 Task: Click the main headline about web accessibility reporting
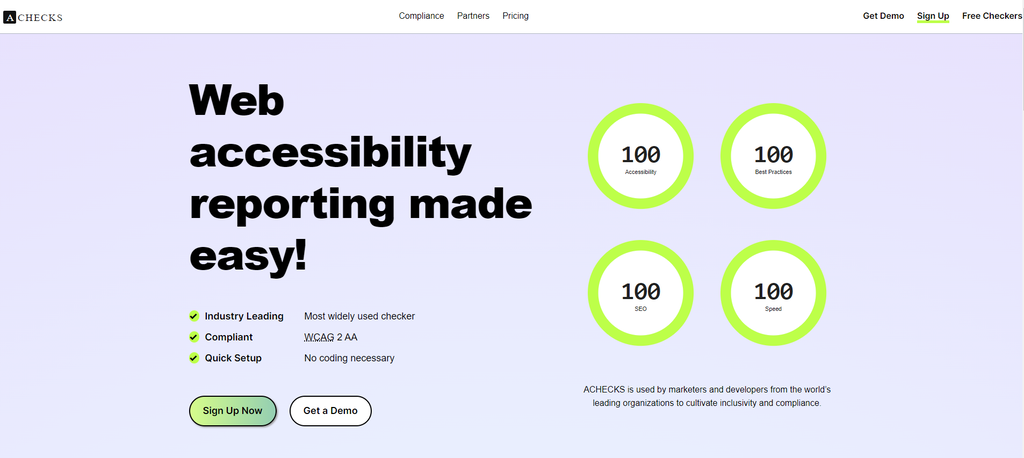tap(360, 179)
